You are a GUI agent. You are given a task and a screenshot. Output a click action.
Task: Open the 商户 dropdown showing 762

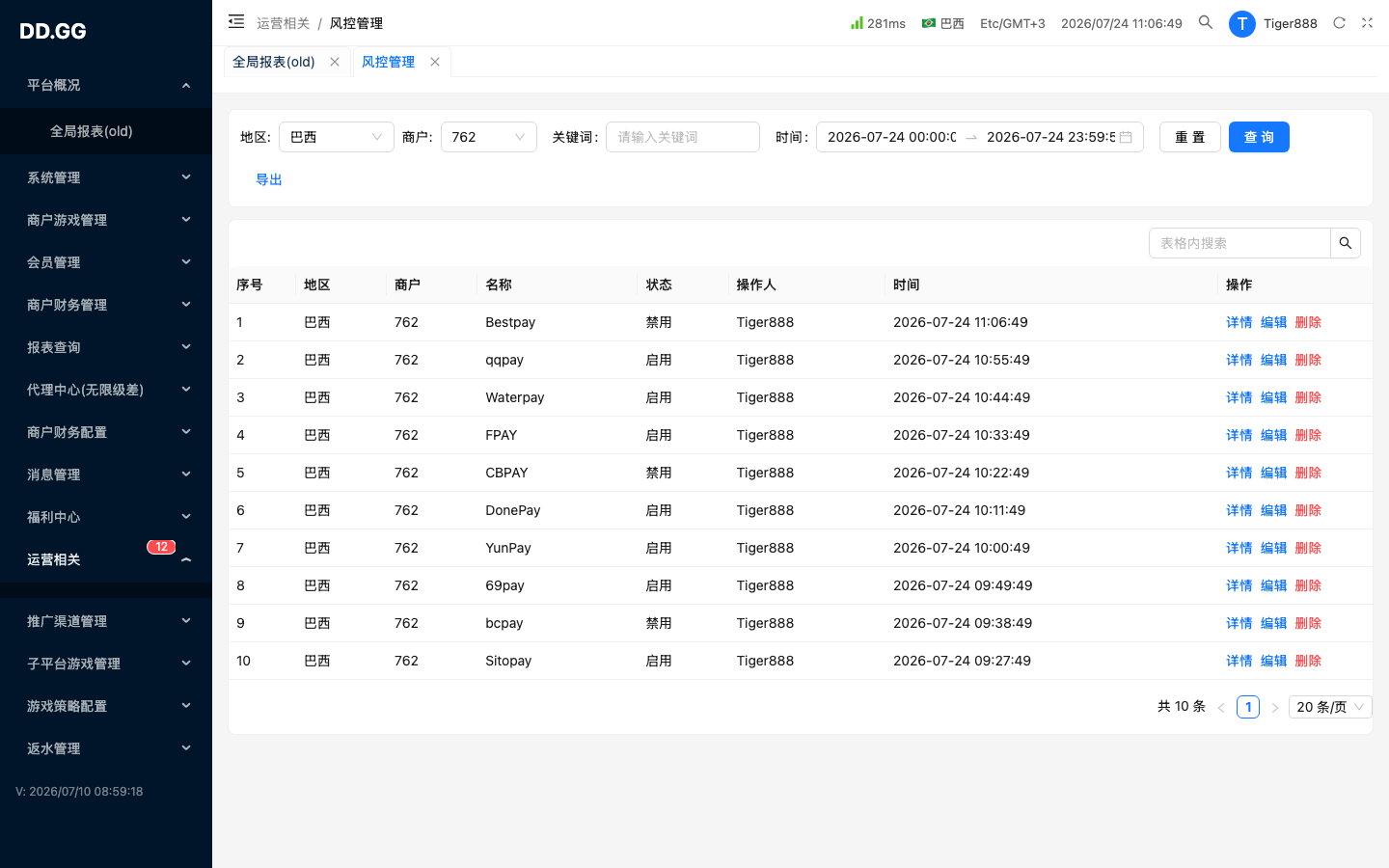tap(489, 137)
